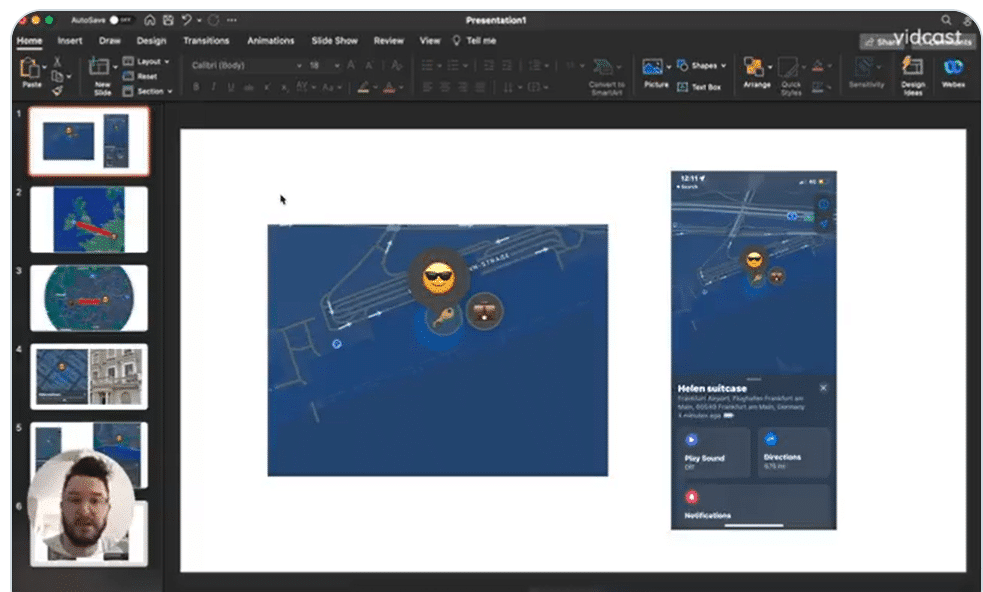Image resolution: width=983 pixels, height=592 pixels.
Task: Click the Share button
Action: tap(879, 41)
